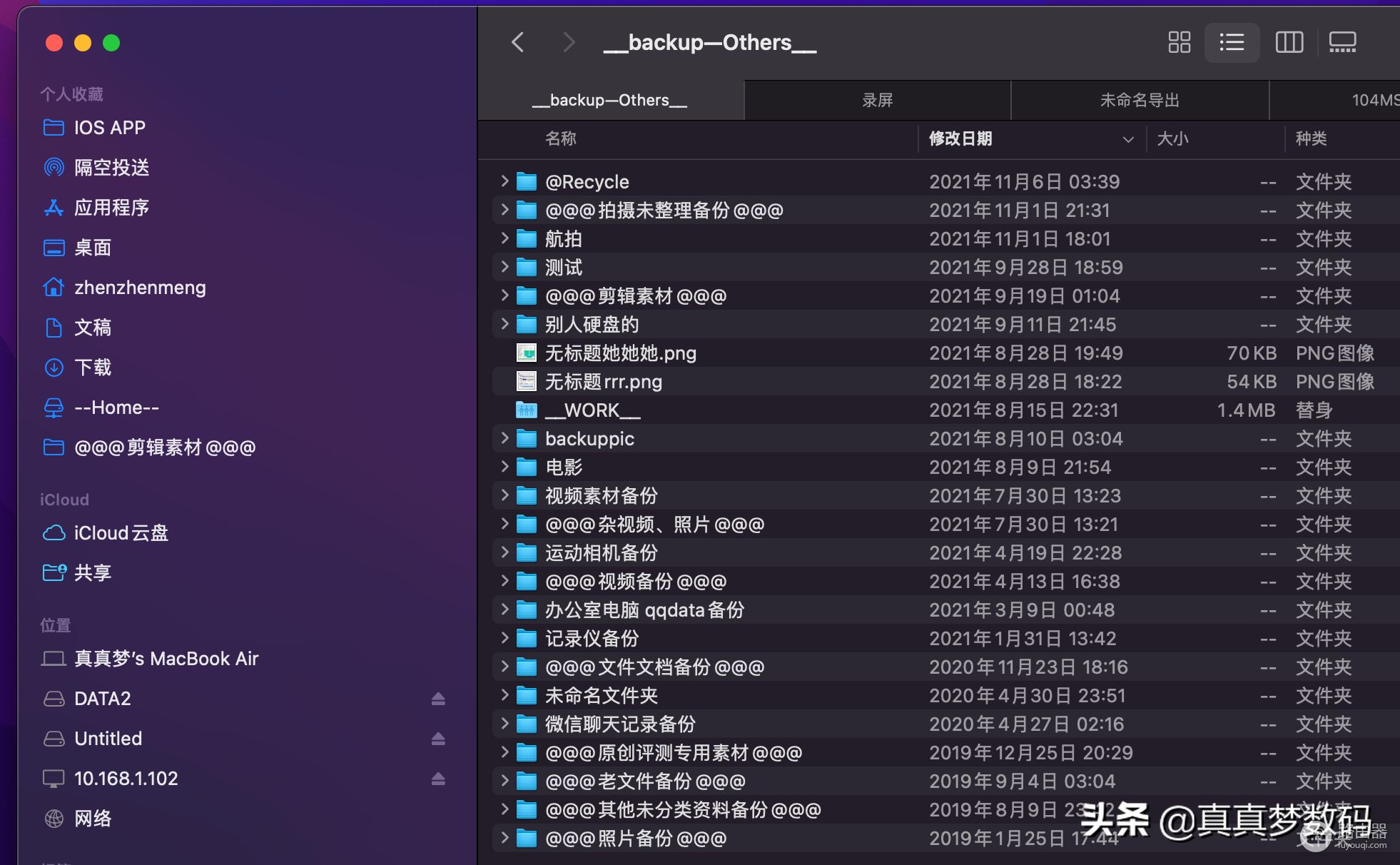Sort by the 名称 column header

point(561,138)
